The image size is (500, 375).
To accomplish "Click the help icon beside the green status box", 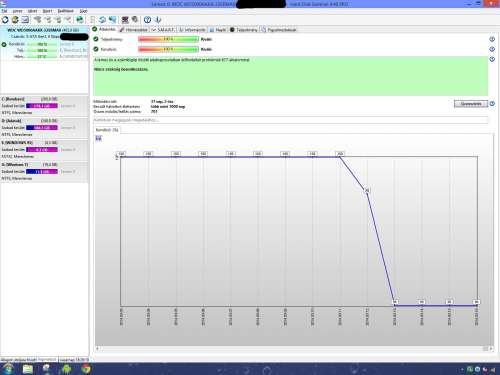I will (x=492, y=59).
